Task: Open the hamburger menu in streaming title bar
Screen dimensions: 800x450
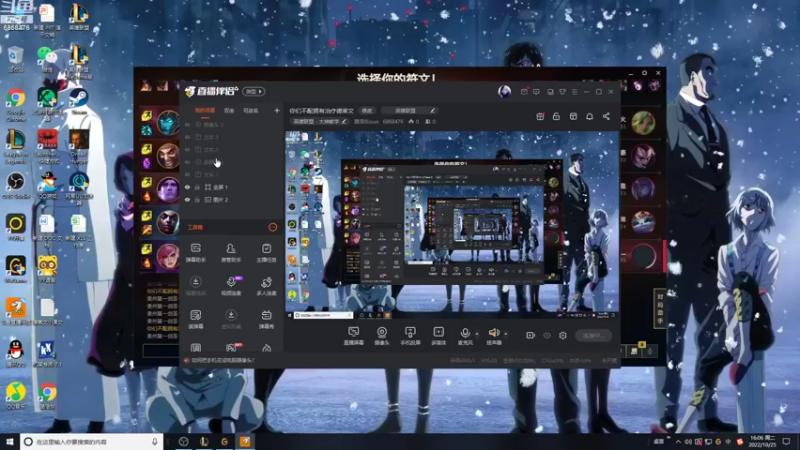Action: tap(574, 92)
